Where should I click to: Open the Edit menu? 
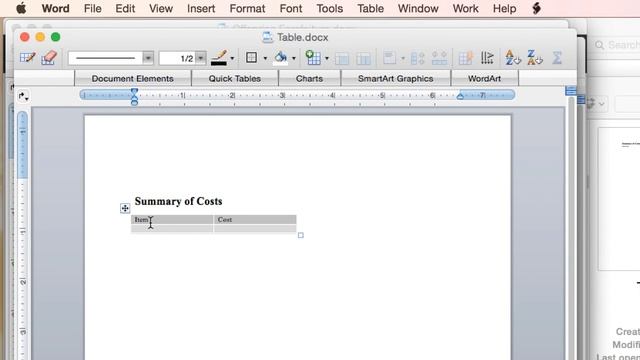click(x=125, y=9)
